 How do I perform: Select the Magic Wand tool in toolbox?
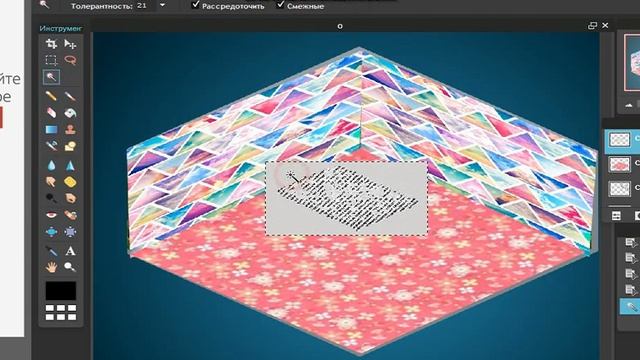click(x=51, y=77)
